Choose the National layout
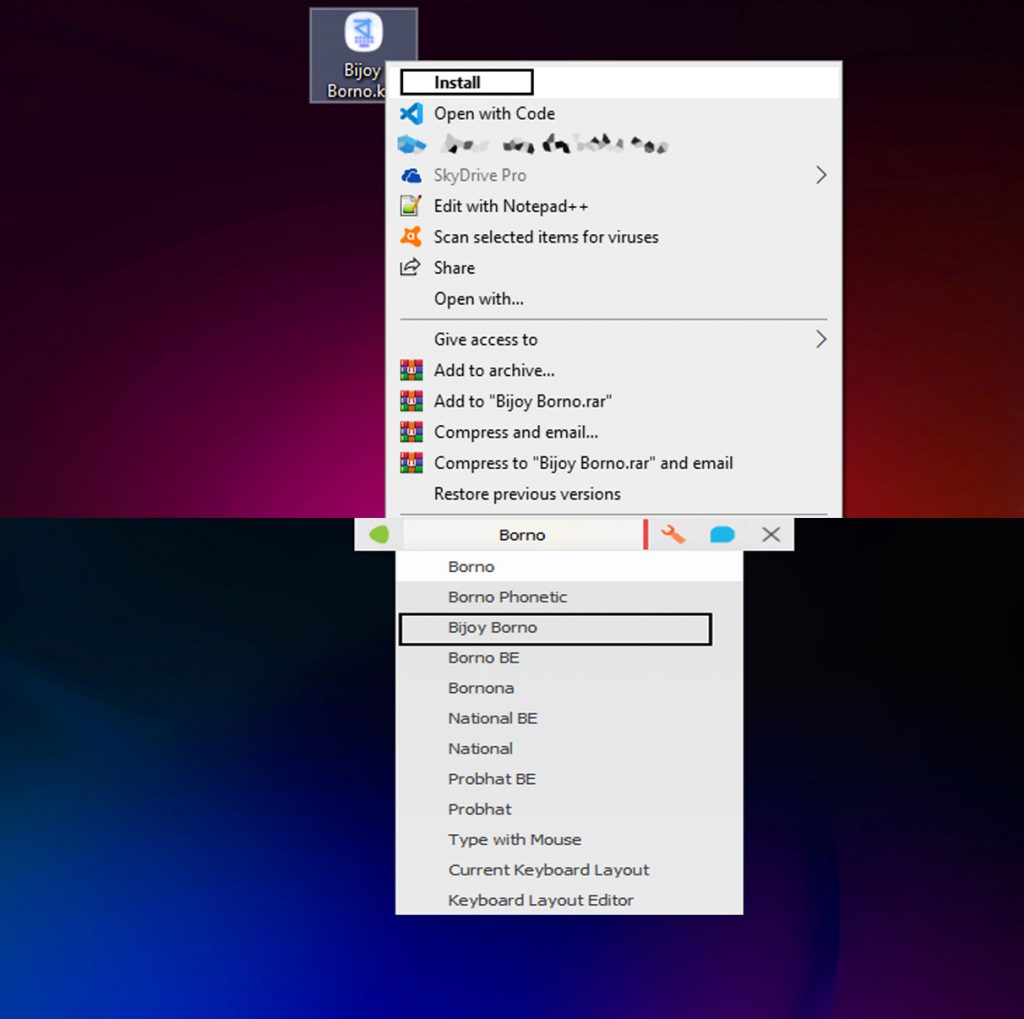Image resolution: width=1024 pixels, height=1019 pixels. click(x=569, y=749)
